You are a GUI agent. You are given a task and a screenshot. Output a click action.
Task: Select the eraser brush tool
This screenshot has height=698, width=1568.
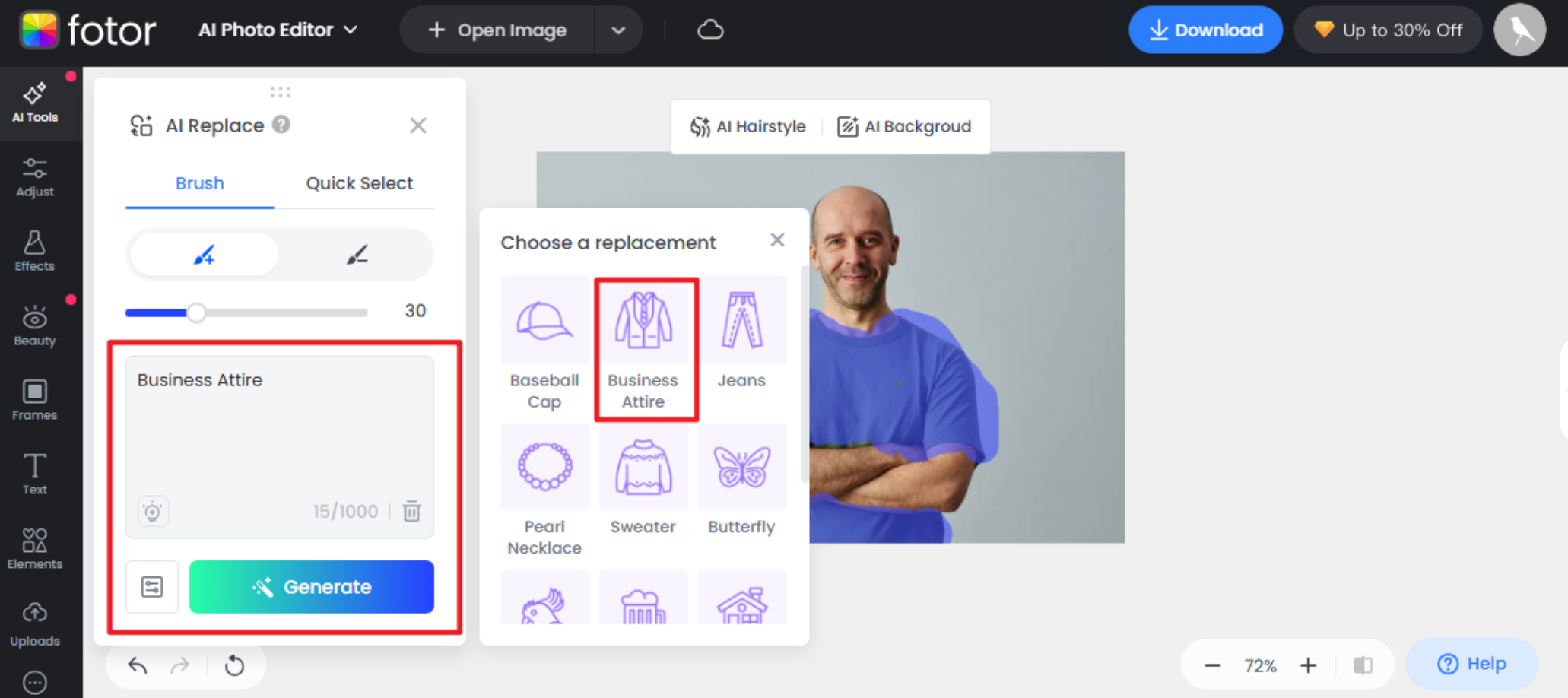coord(357,255)
